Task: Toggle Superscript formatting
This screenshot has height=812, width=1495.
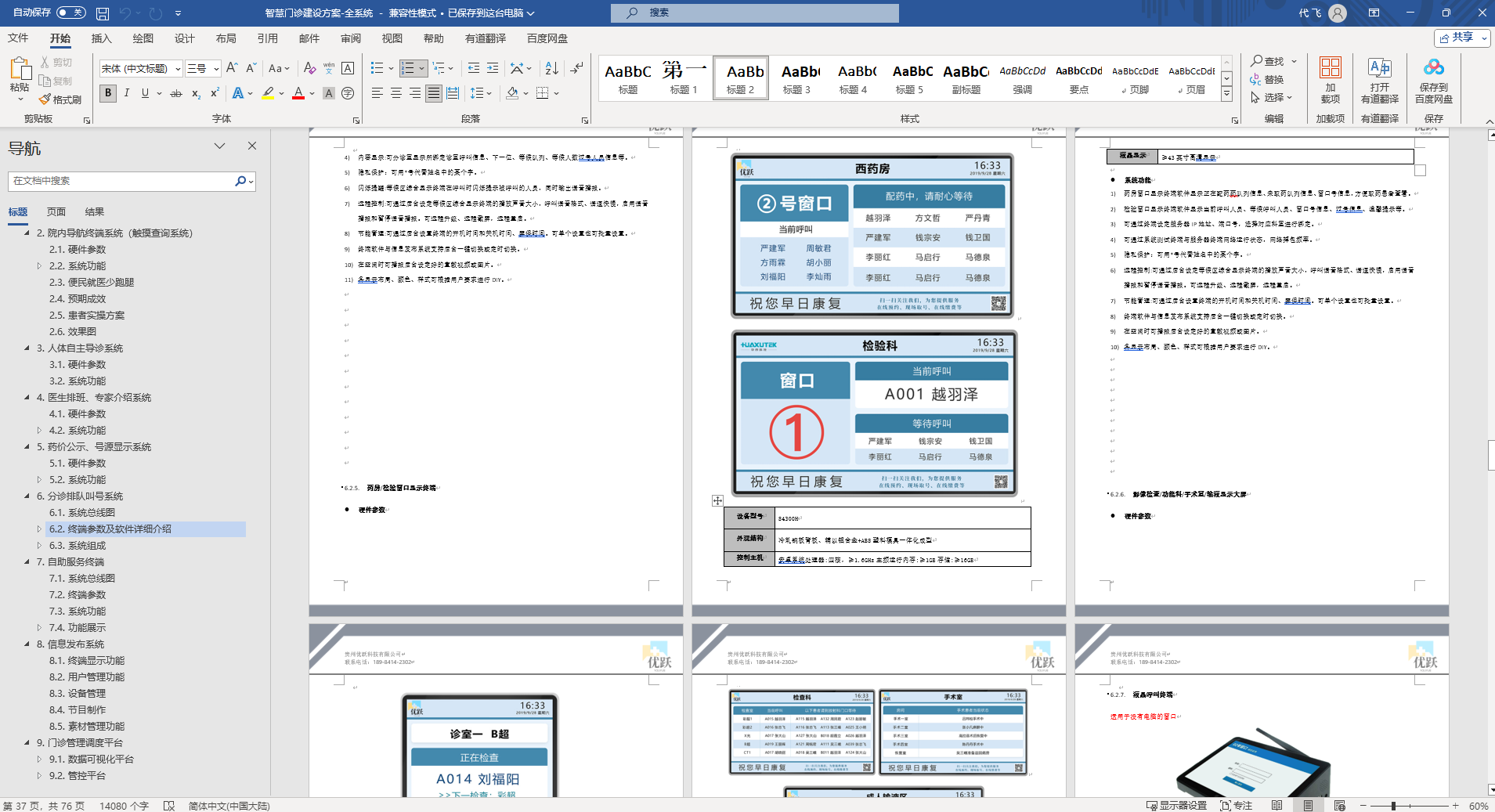Action: 215,93
